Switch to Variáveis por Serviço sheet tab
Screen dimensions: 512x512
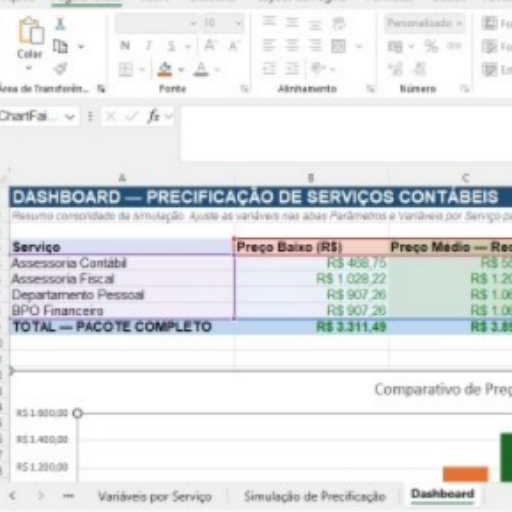click(155, 496)
